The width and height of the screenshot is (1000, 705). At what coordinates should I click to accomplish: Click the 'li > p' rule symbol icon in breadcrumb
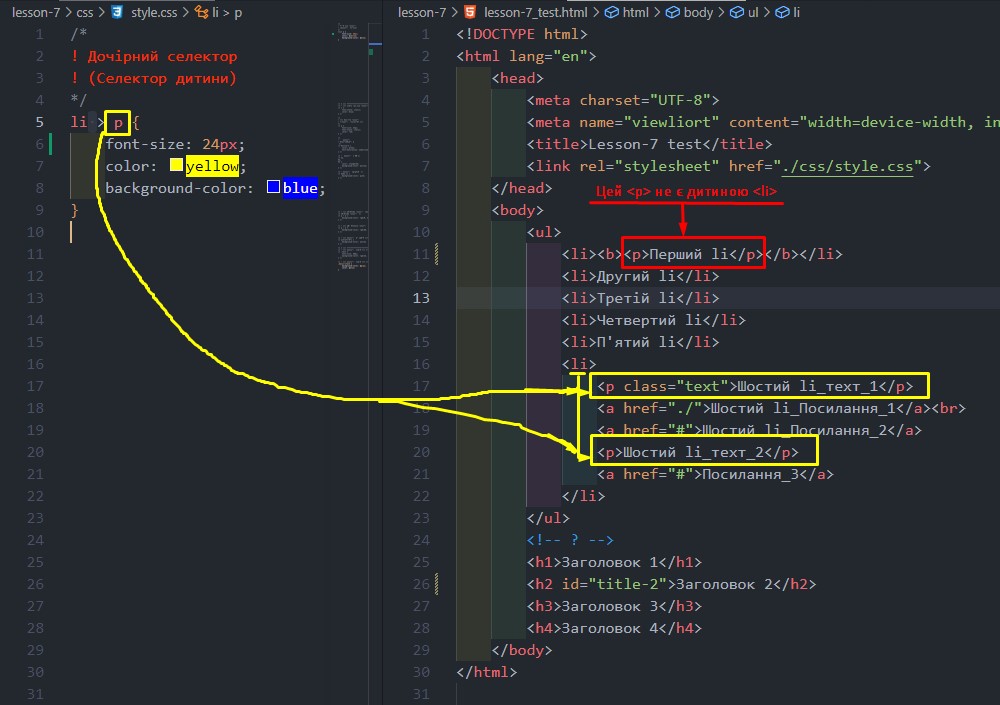click(x=202, y=12)
